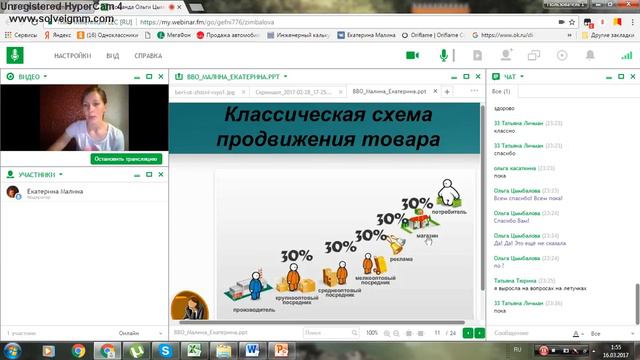This screenshot has height=360, width=640.
Task: Go to the next slide
Action: pos(480,333)
